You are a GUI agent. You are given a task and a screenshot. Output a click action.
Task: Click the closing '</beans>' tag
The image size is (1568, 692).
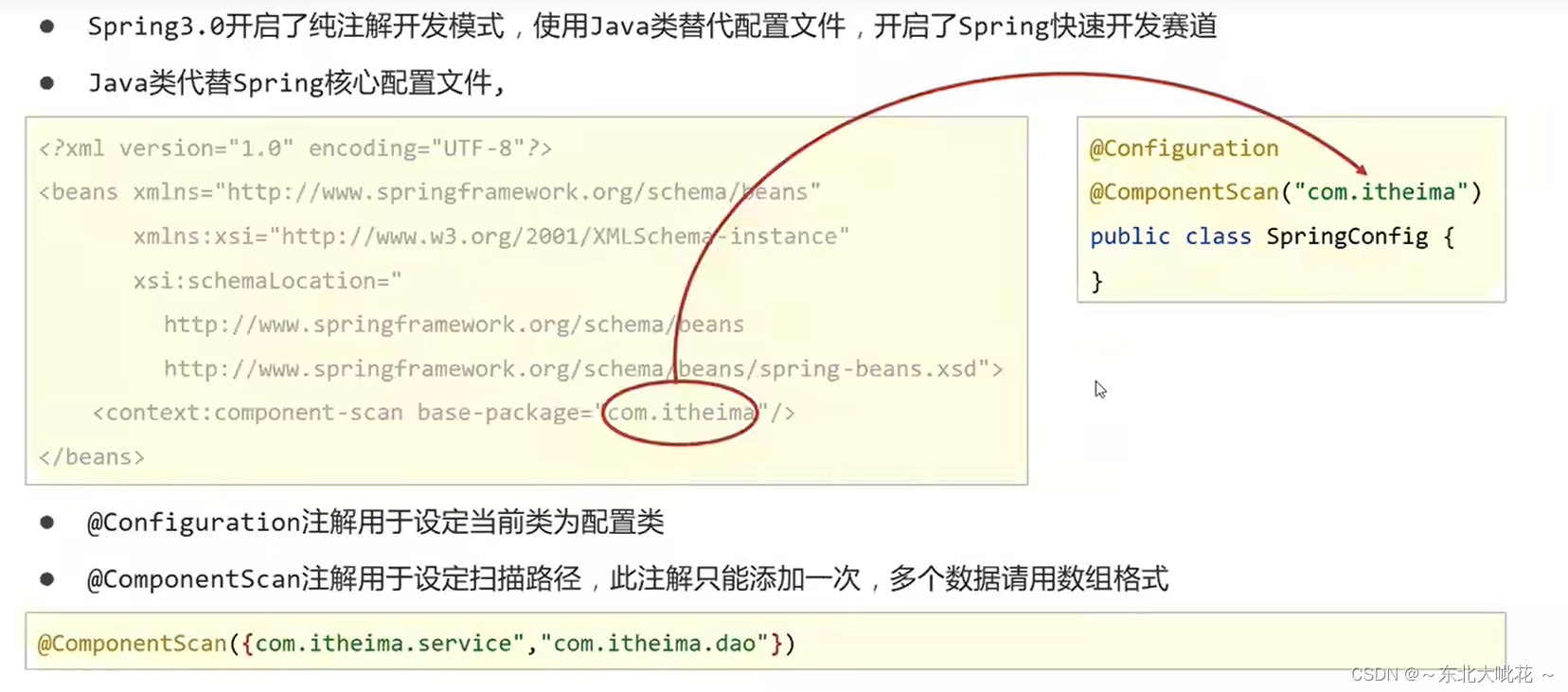click(x=92, y=457)
